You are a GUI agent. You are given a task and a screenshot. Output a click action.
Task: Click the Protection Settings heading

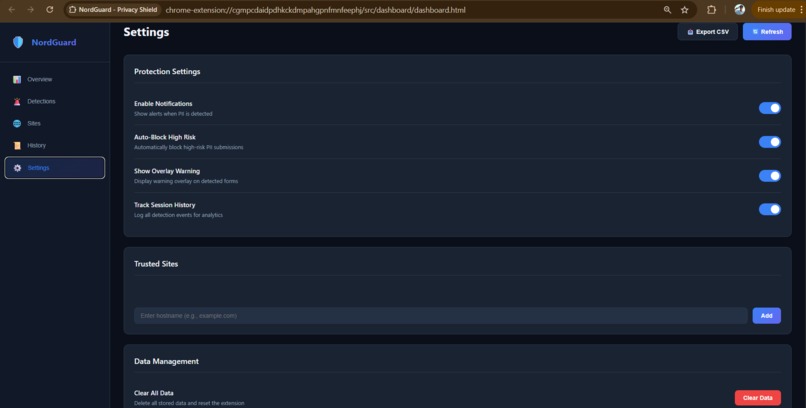[167, 71]
